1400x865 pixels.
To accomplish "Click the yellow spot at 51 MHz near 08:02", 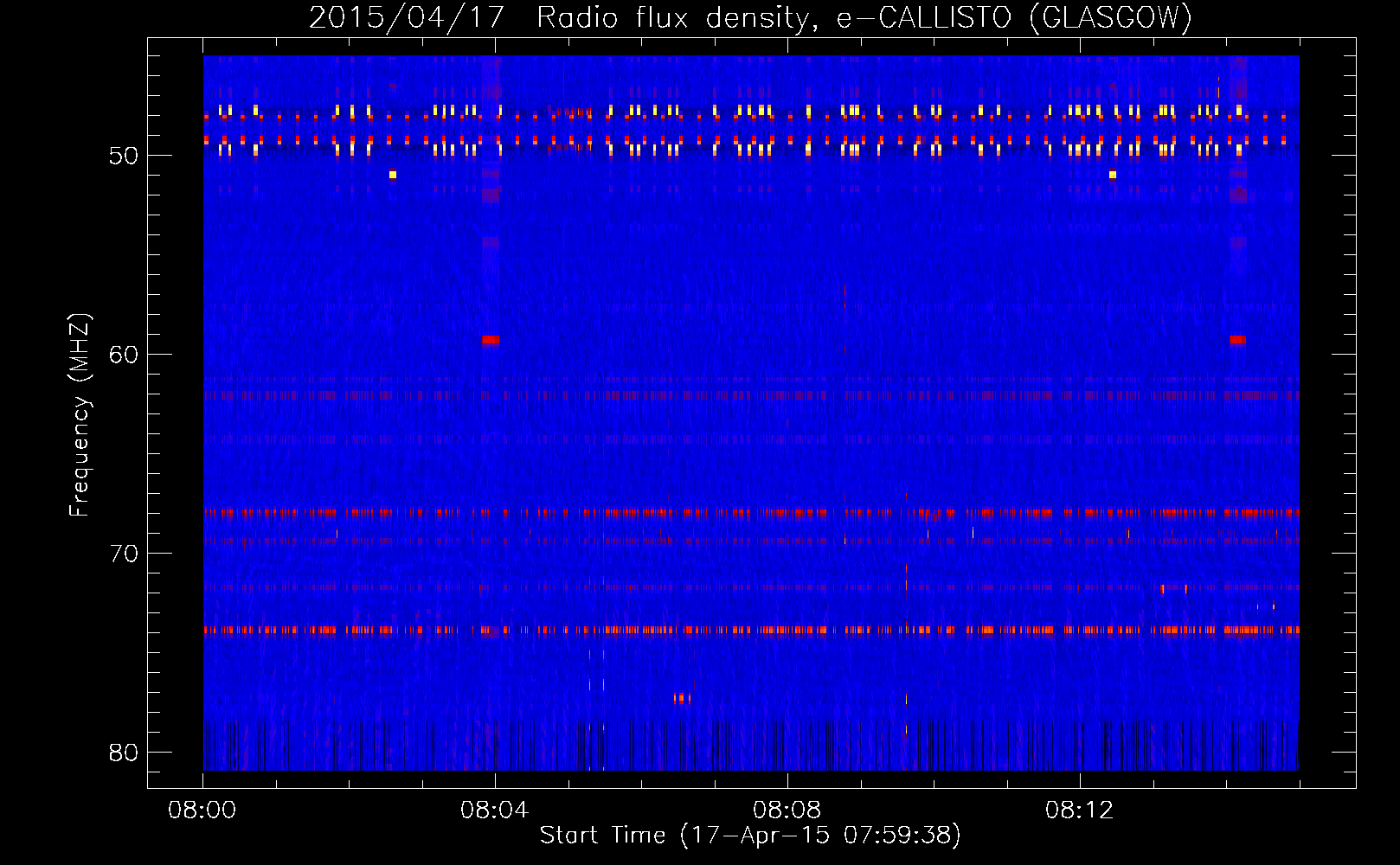I will point(393,175).
